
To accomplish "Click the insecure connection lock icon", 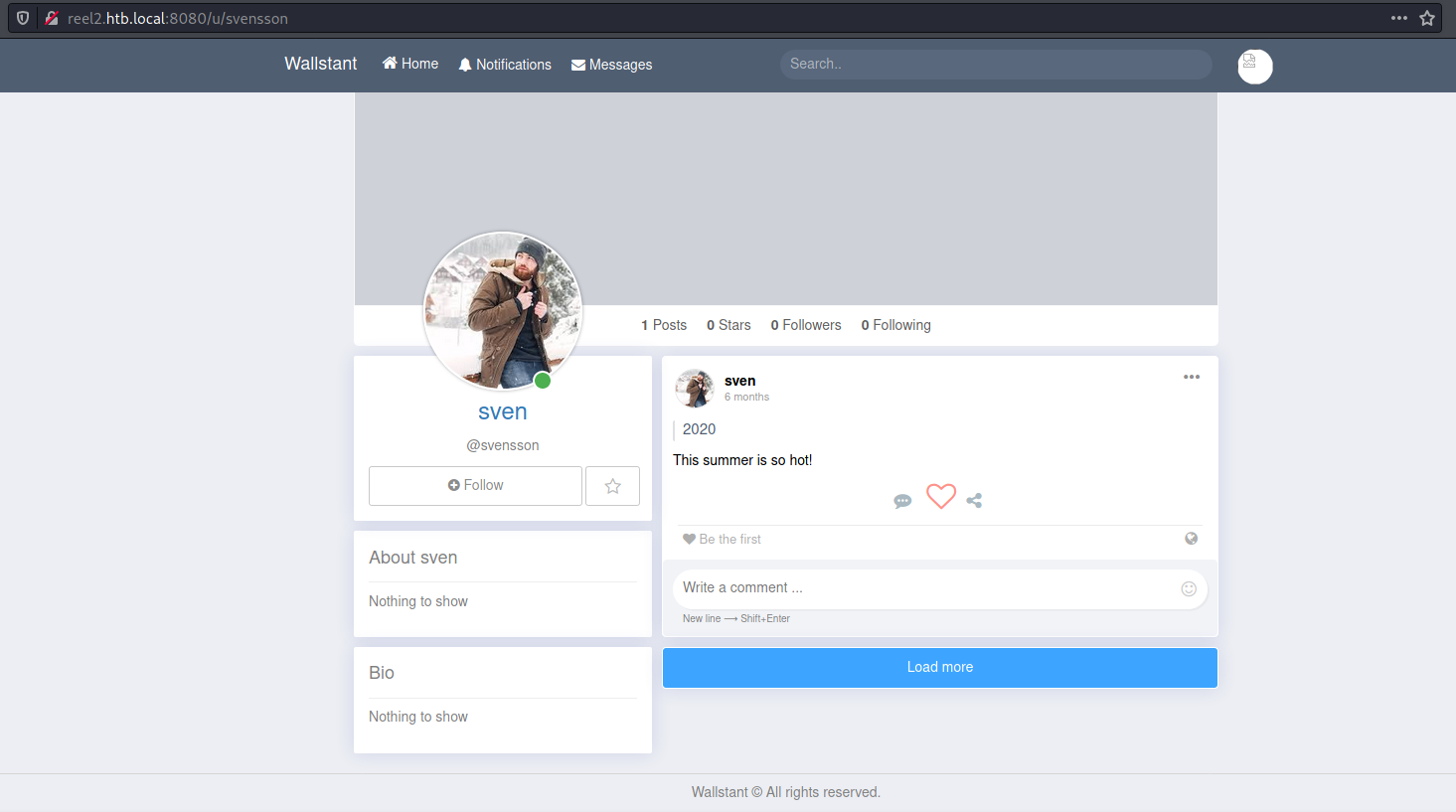I will point(52,18).
